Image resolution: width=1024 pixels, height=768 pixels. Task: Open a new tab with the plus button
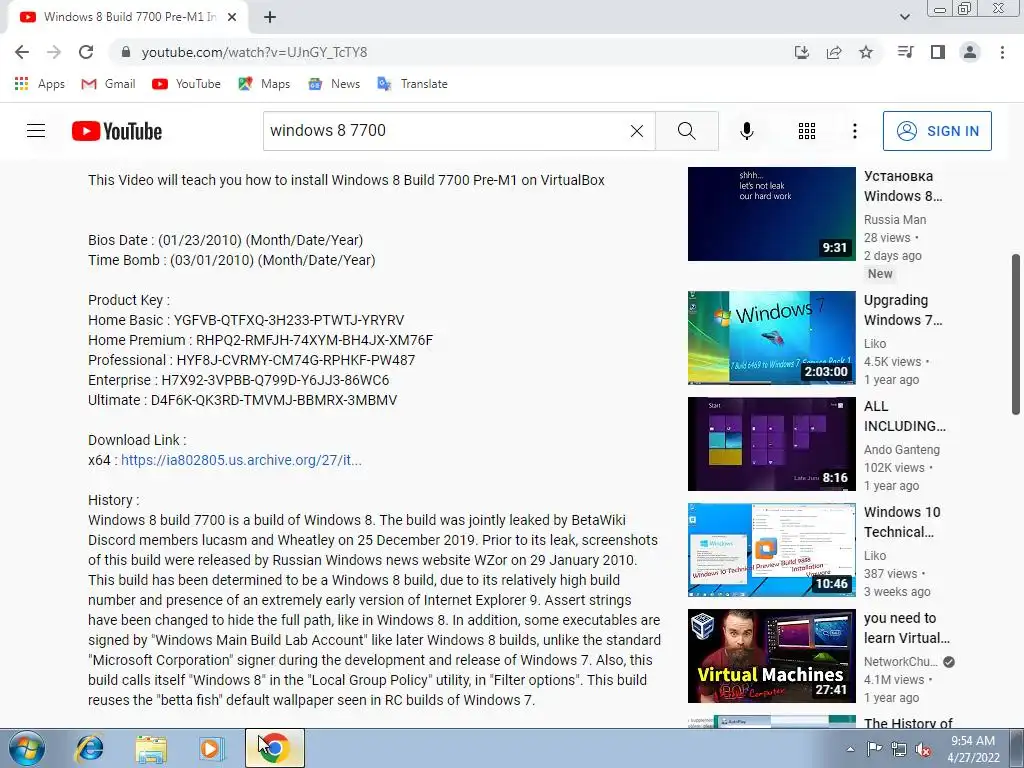point(270,18)
